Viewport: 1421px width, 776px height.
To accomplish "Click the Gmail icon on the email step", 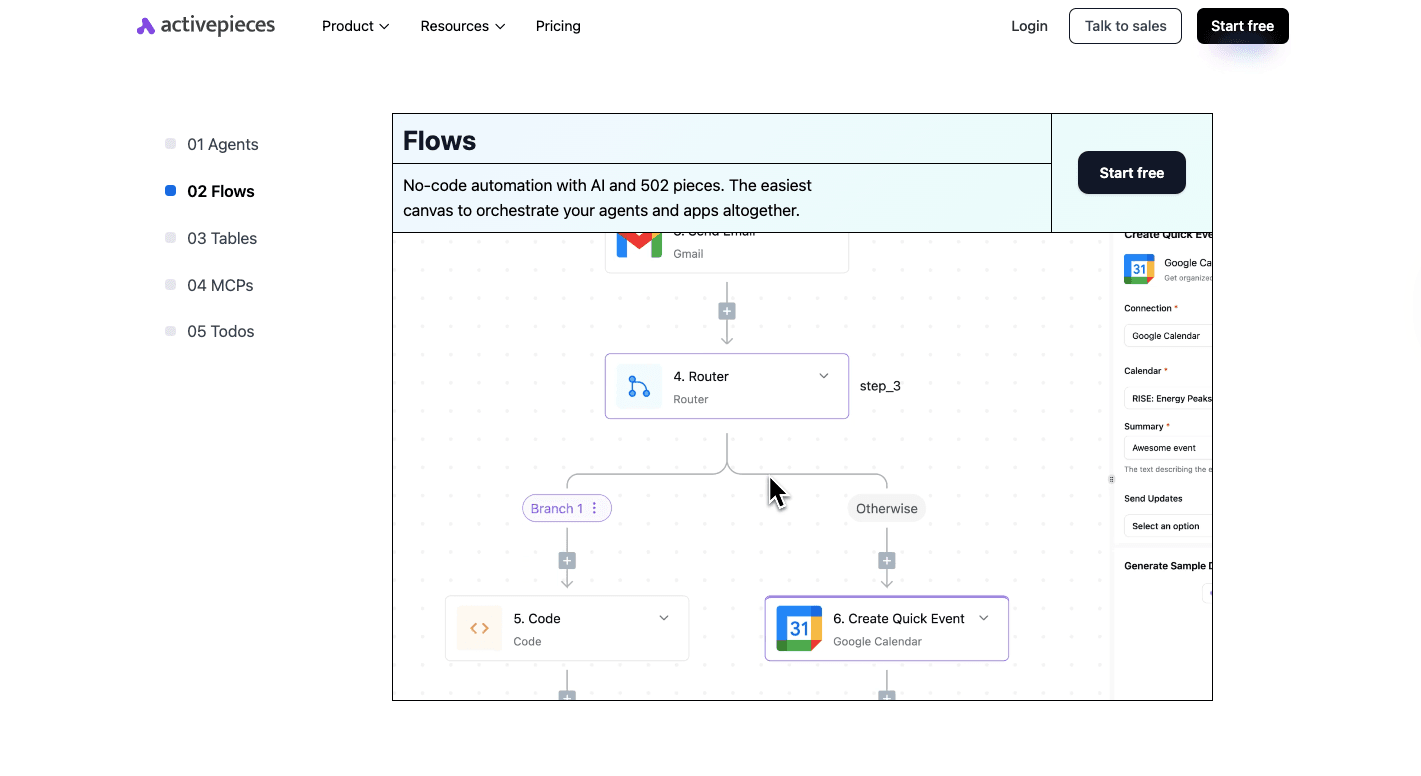I will pyautogui.click(x=638, y=245).
